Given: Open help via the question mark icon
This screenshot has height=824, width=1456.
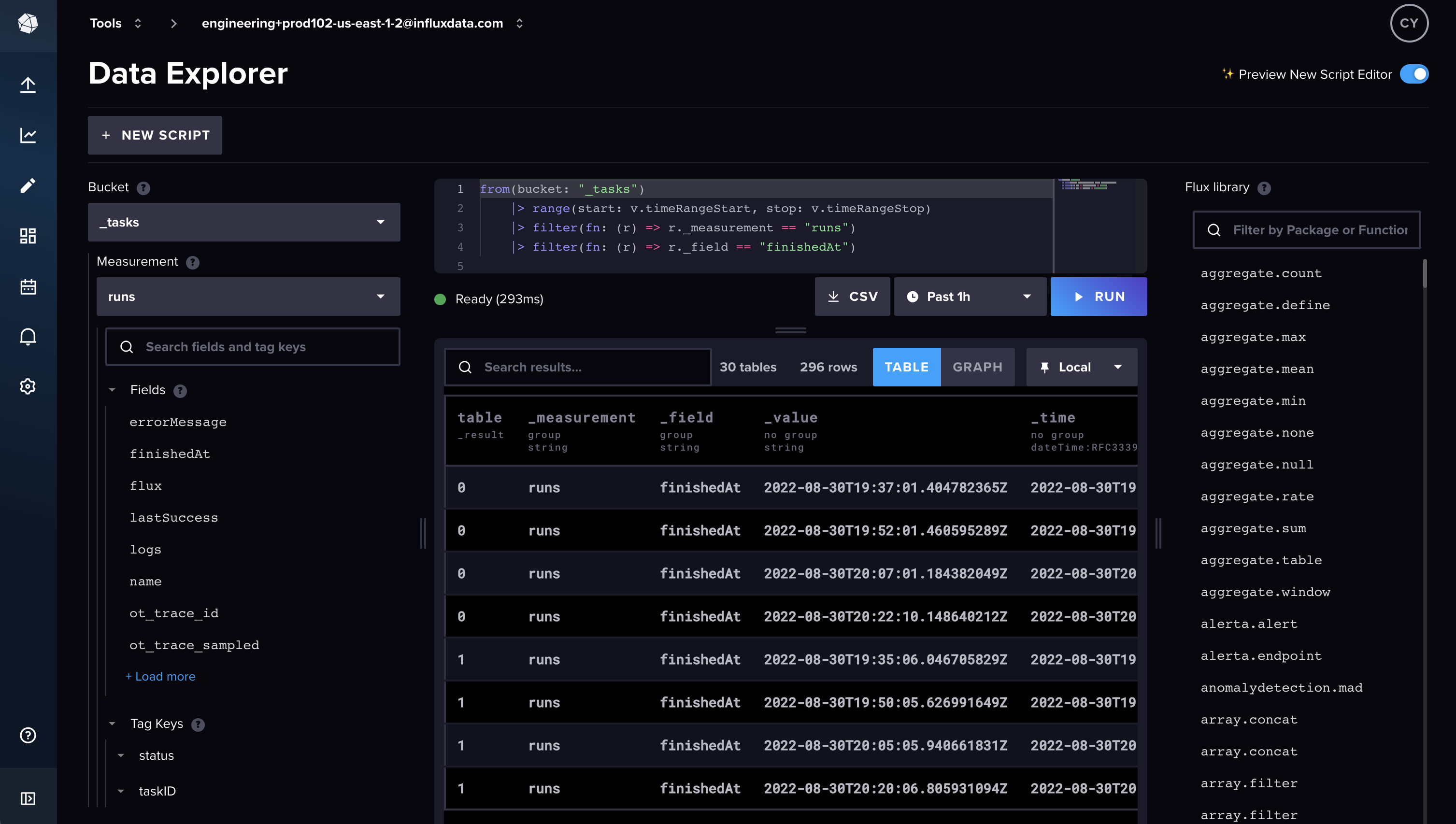Looking at the screenshot, I should pyautogui.click(x=28, y=735).
